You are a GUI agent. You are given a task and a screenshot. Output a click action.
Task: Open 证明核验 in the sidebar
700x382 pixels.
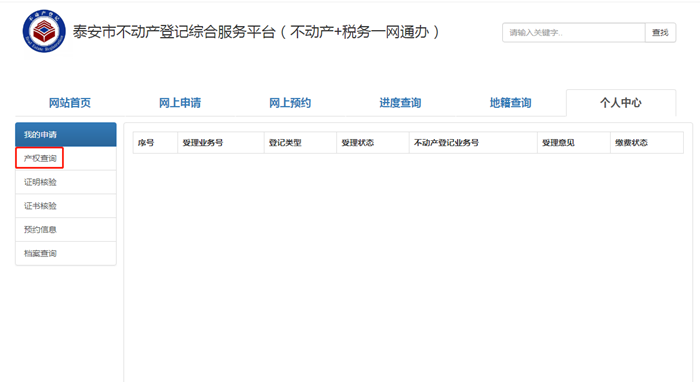[x=66, y=182]
